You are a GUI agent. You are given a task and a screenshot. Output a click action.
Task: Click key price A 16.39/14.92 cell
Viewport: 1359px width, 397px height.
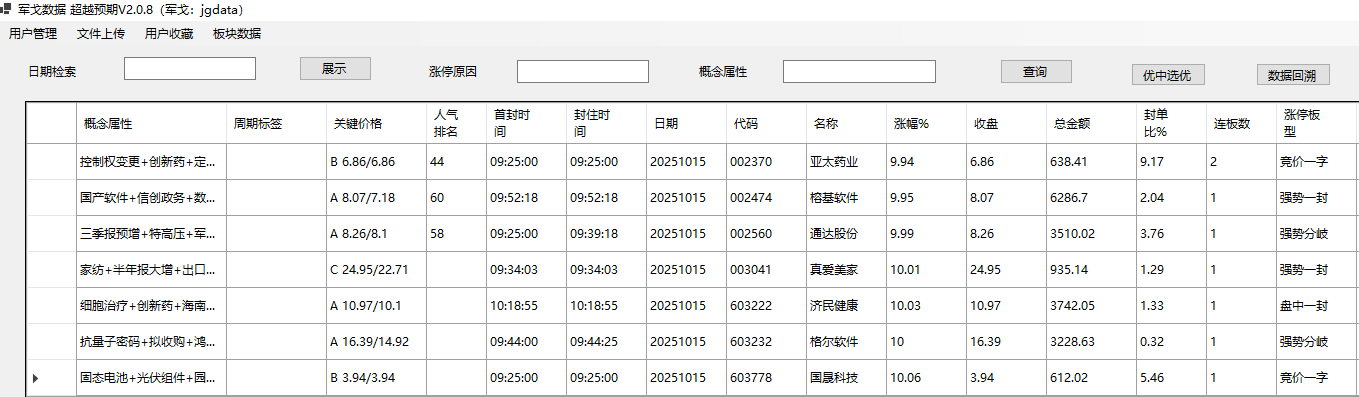[x=377, y=342]
